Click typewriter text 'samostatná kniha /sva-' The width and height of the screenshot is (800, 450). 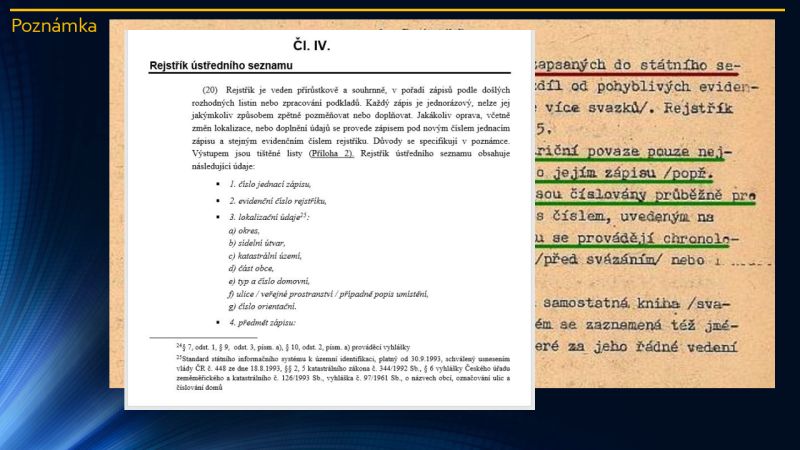637,303
